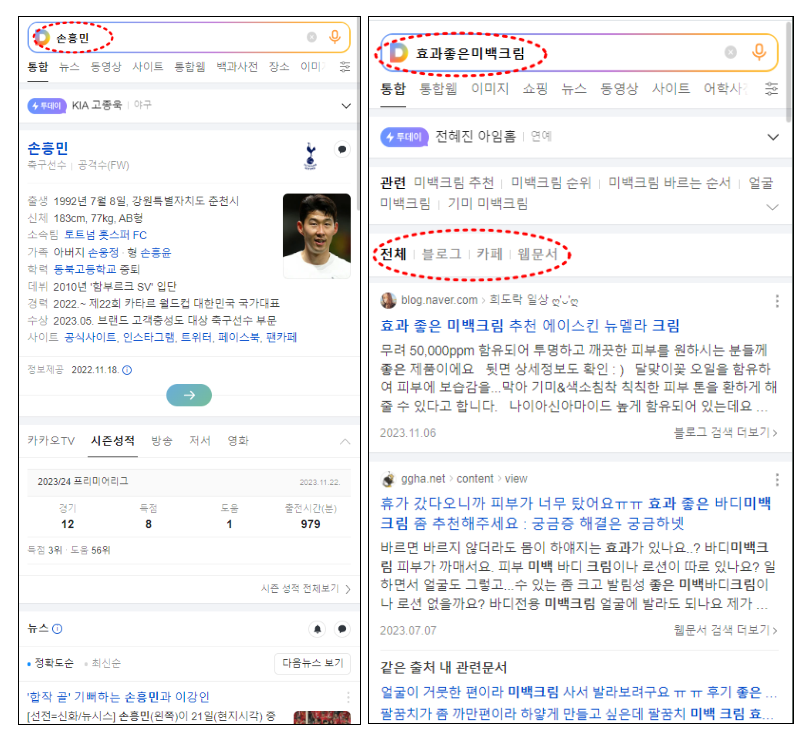Screen dimensions: 805x733
Task: Click 다음뉴스 보기 button
Action: 313,663
